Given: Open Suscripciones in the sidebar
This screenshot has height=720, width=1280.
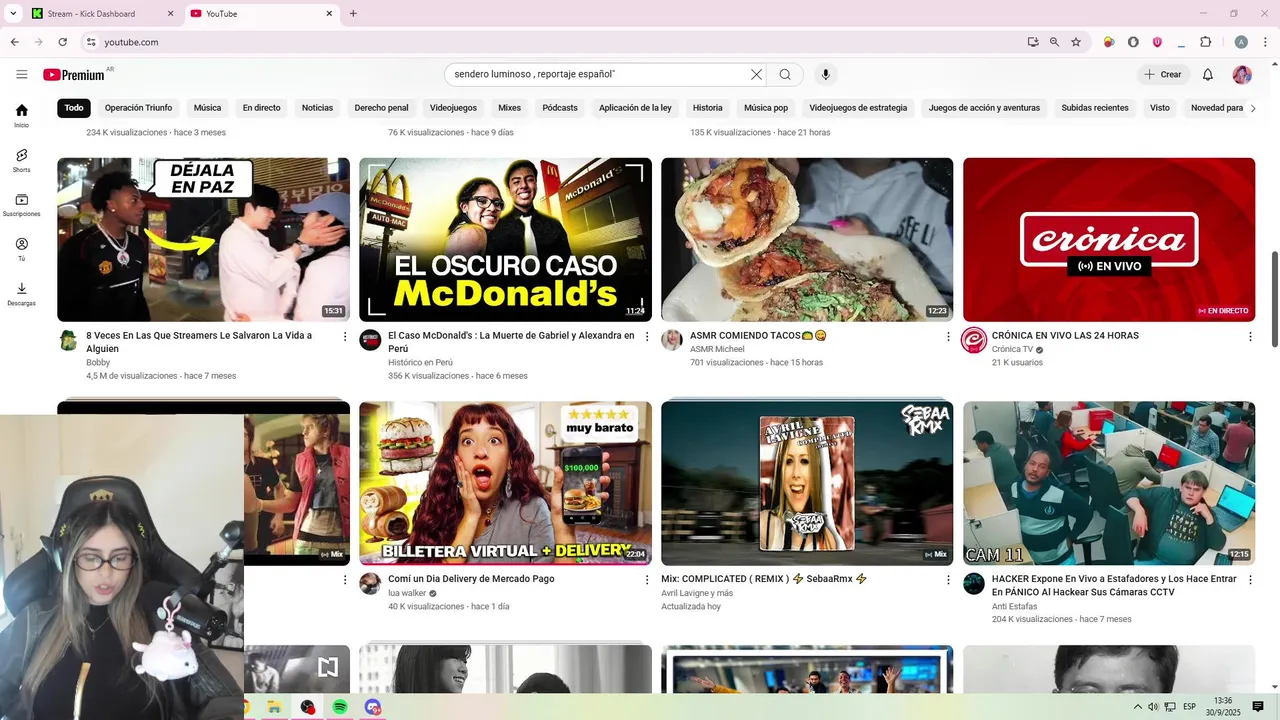Looking at the screenshot, I should pos(21,205).
